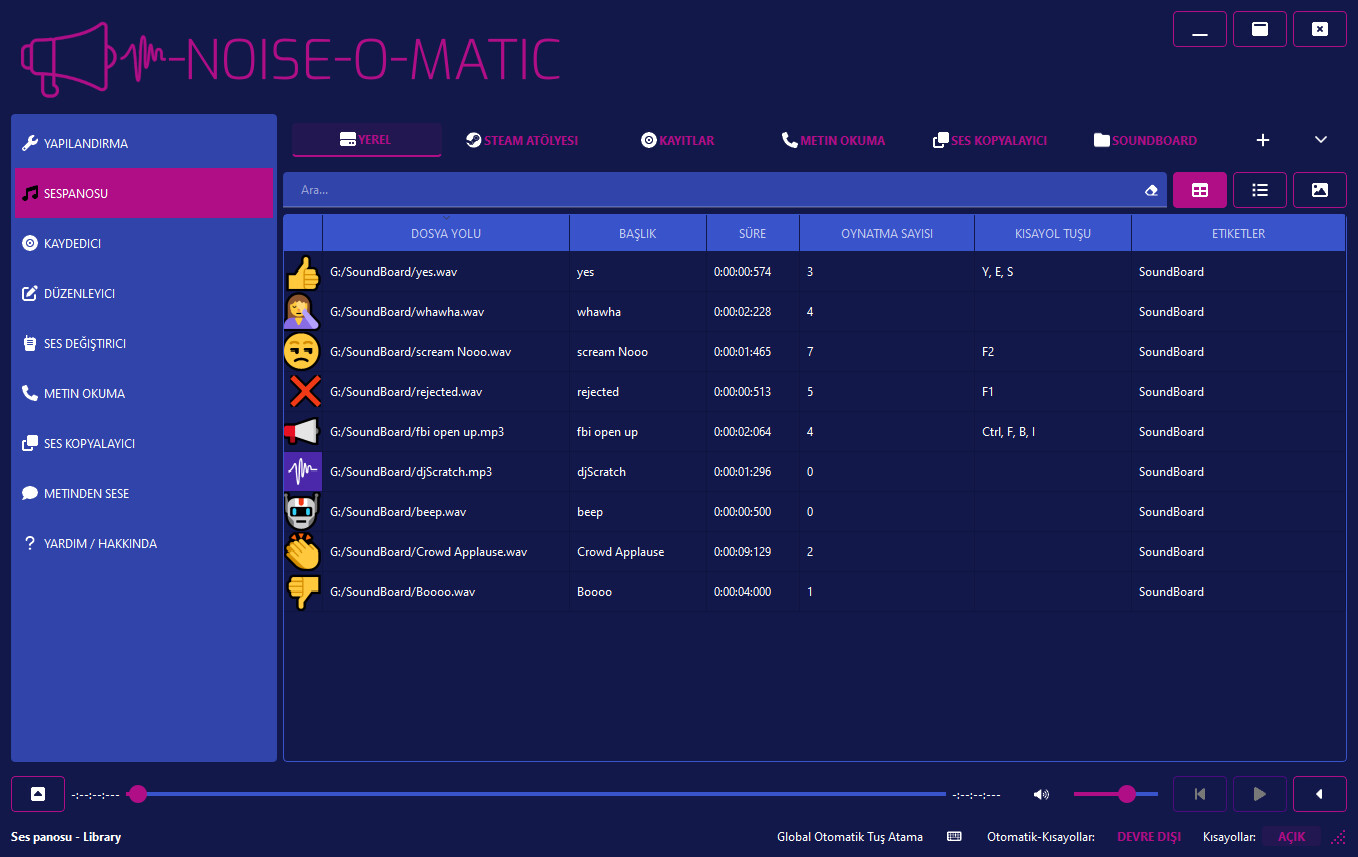Screen dimensions: 1358x857
Task: Click the eraser icon in search bar
Action: pos(1151,190)
